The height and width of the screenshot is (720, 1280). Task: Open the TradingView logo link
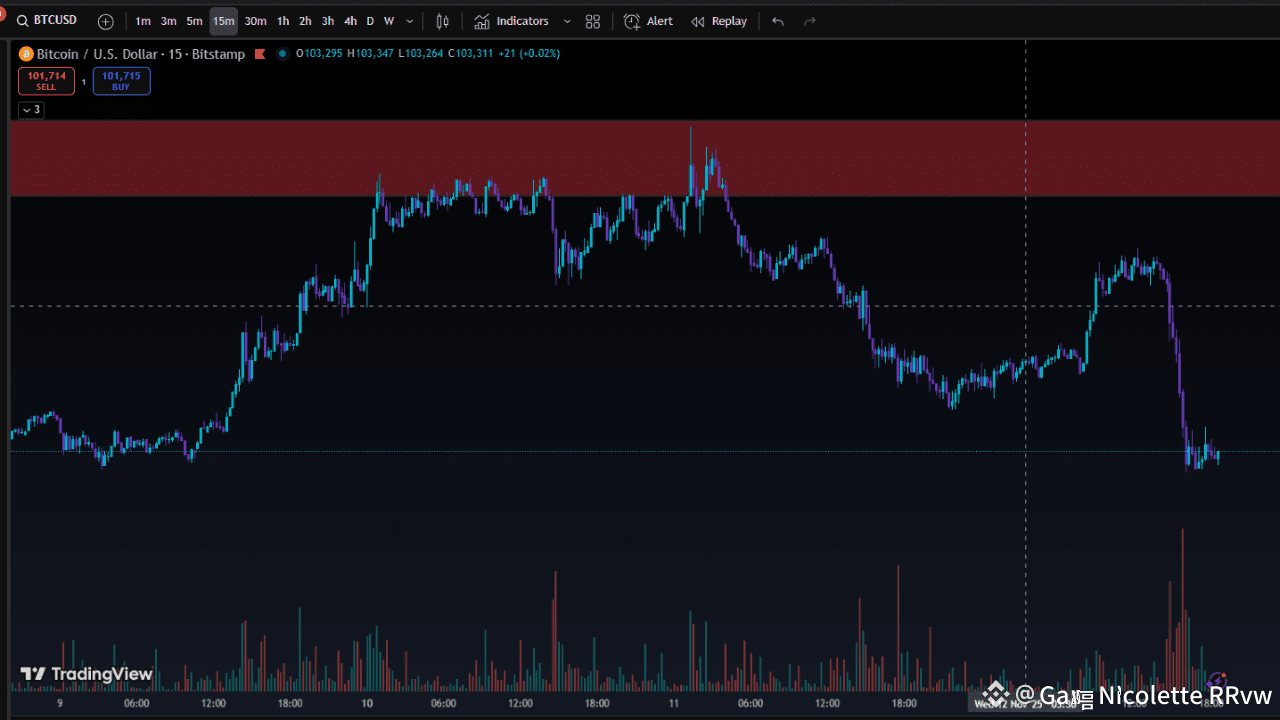(87, 674)
